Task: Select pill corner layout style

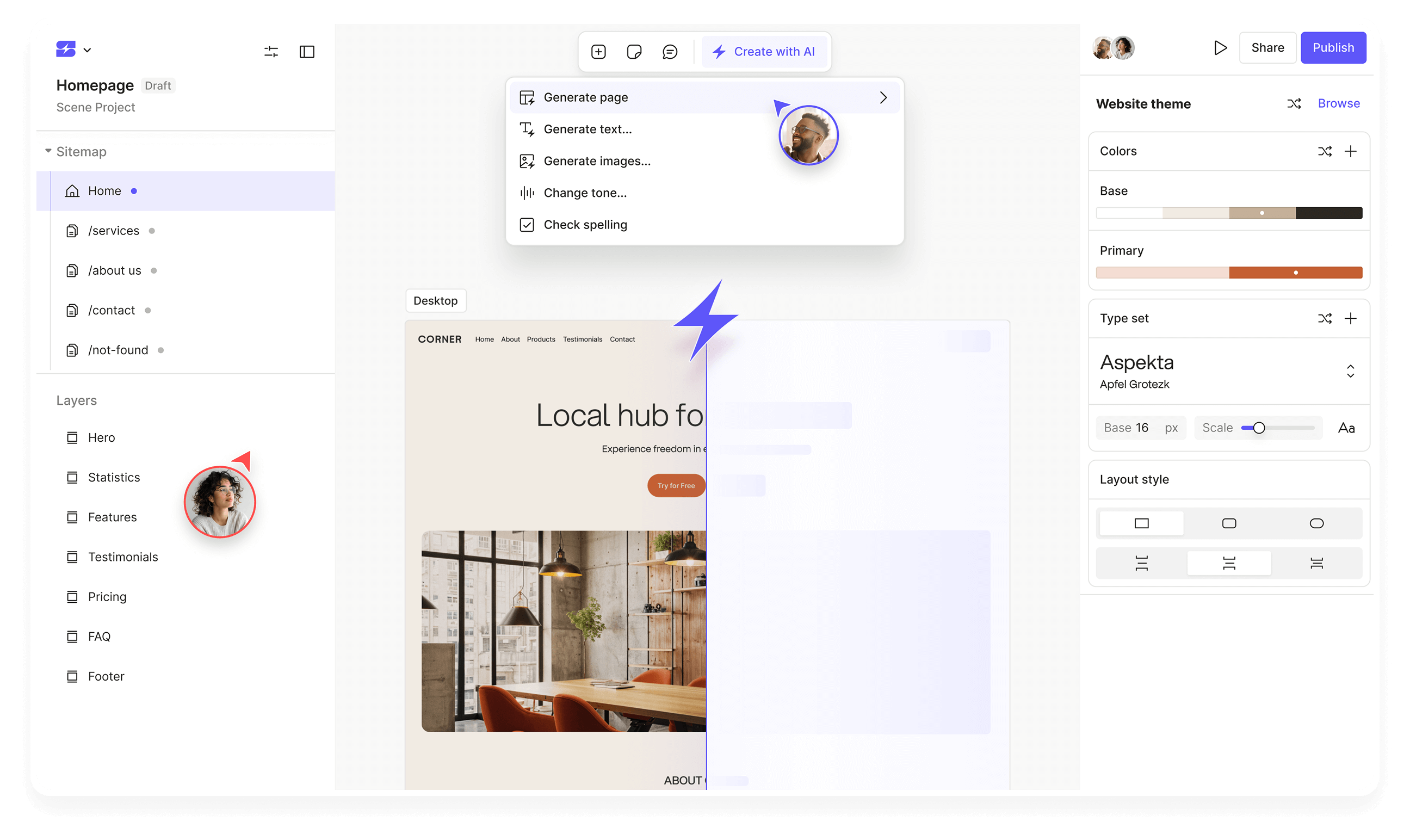Action: pos(1316,523)
